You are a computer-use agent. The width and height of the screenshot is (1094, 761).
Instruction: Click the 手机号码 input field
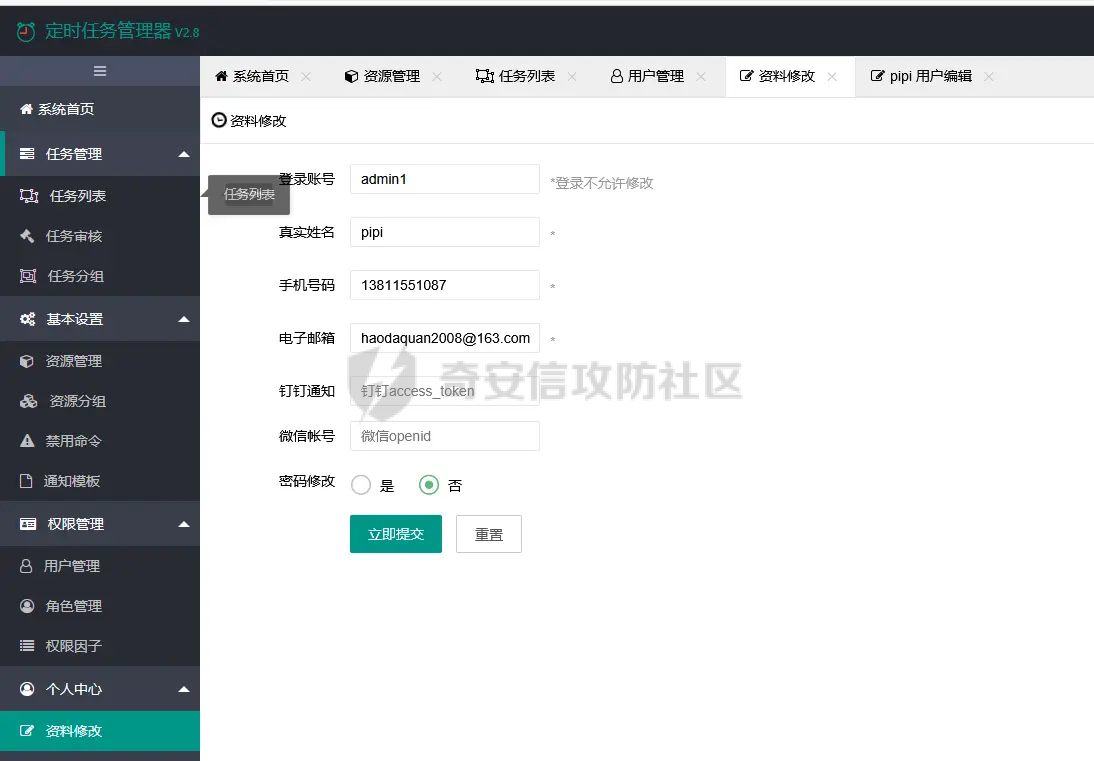[x=444, y=285]
